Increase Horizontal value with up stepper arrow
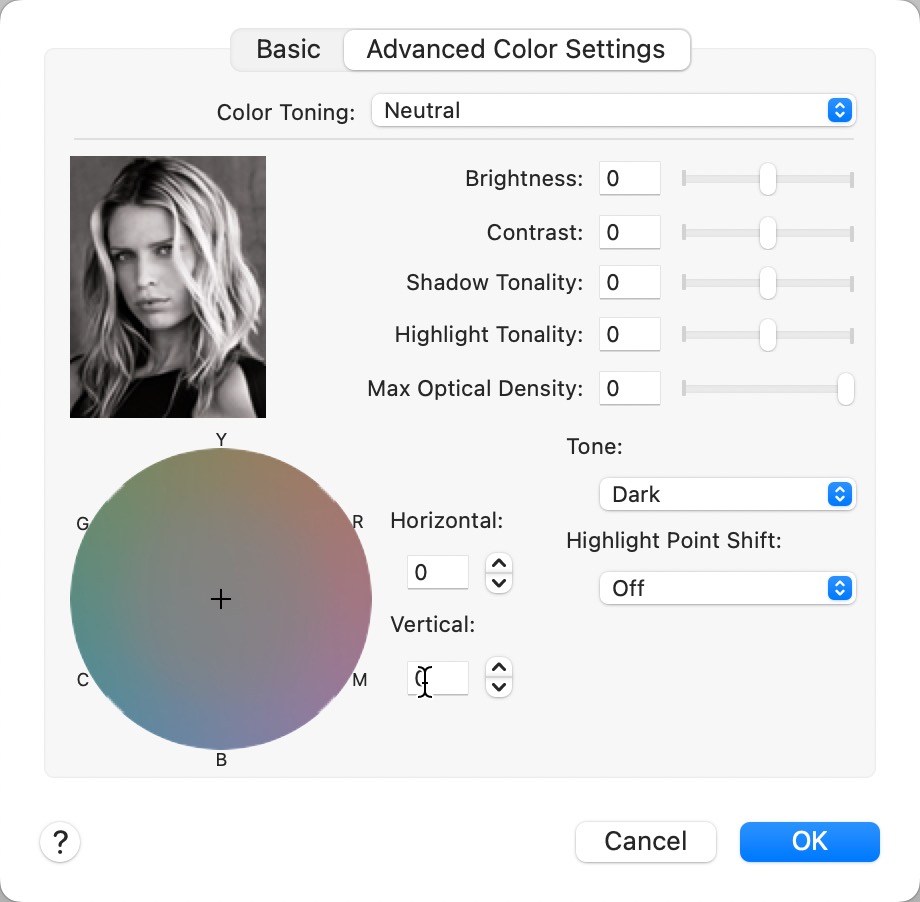Screen dimensions: 920x902 coord(498,563)
